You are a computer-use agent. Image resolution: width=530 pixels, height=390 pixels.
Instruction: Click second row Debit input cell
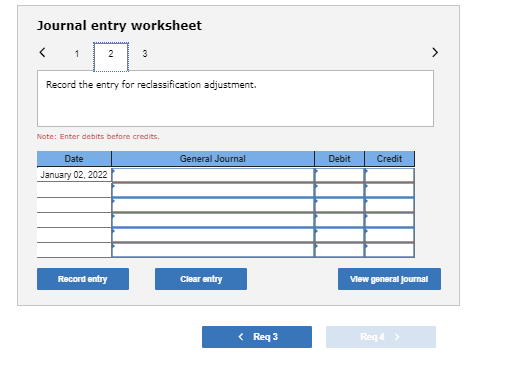tap(339, 190)
